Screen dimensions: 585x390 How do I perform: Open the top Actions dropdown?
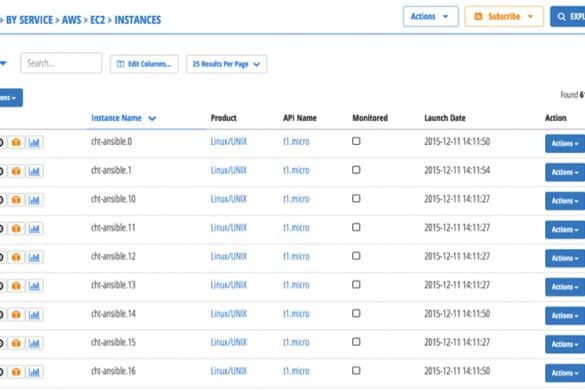pos(431,16)
